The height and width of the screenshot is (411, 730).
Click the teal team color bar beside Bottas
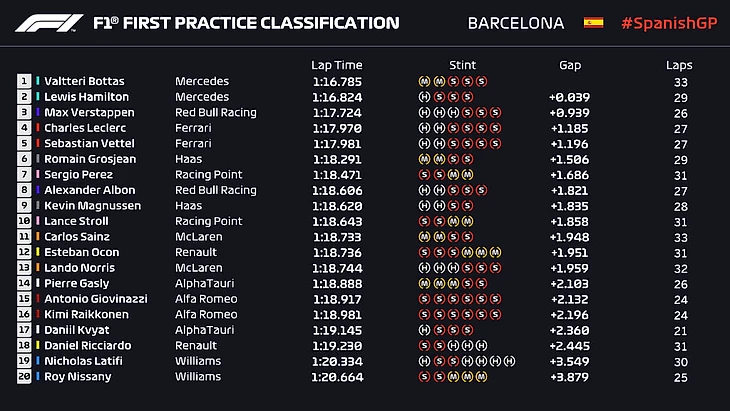[38, 81]
